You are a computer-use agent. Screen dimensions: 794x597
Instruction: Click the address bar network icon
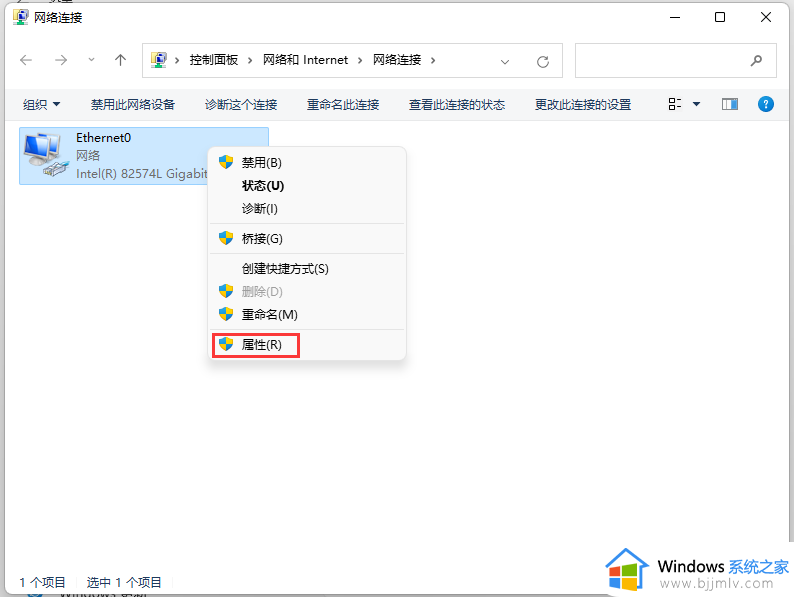(159, 60)
